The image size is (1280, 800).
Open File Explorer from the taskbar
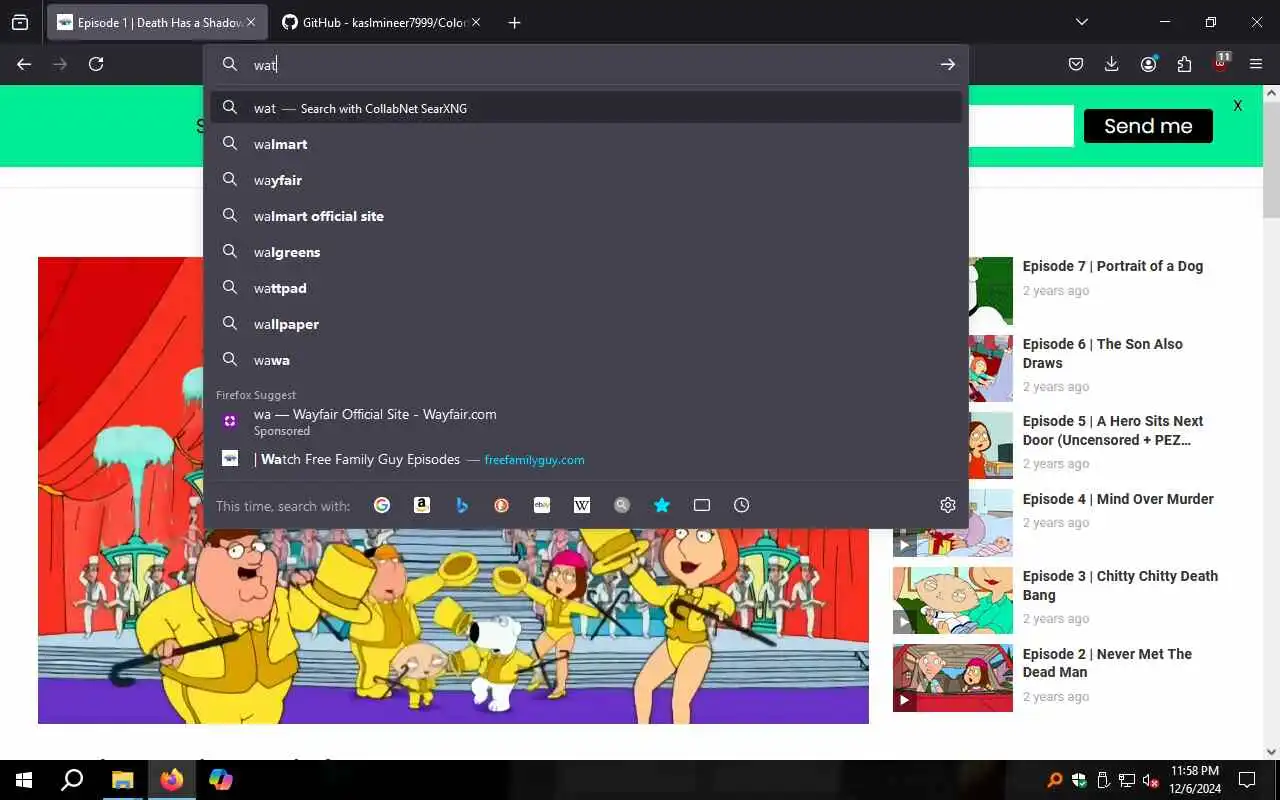click(x=122, y=780)
